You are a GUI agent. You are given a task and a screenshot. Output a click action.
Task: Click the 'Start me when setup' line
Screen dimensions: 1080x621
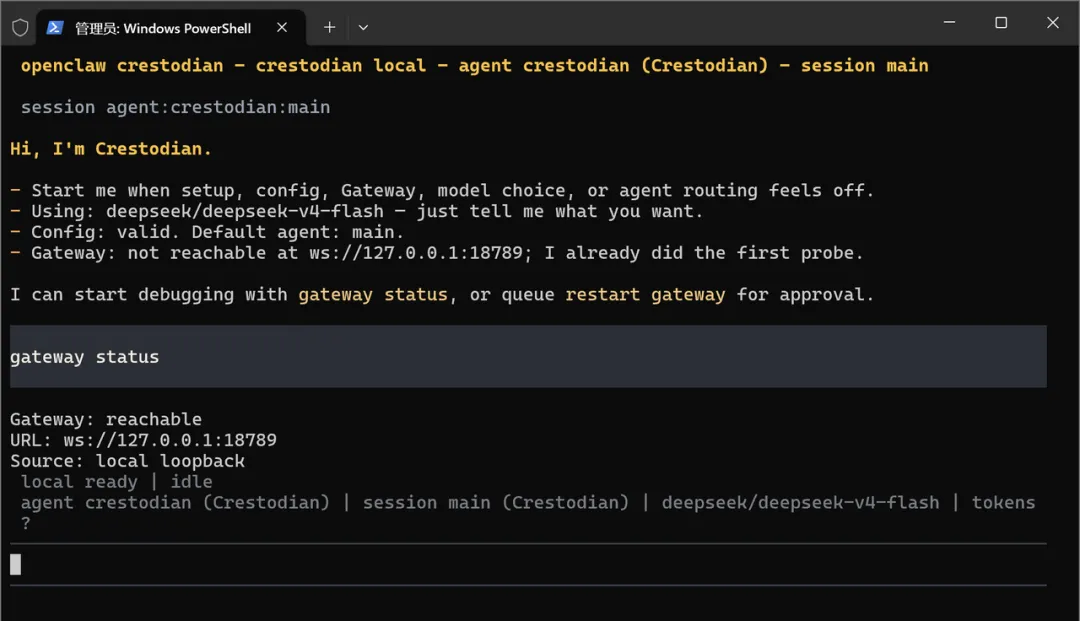[x=442, y=190]
